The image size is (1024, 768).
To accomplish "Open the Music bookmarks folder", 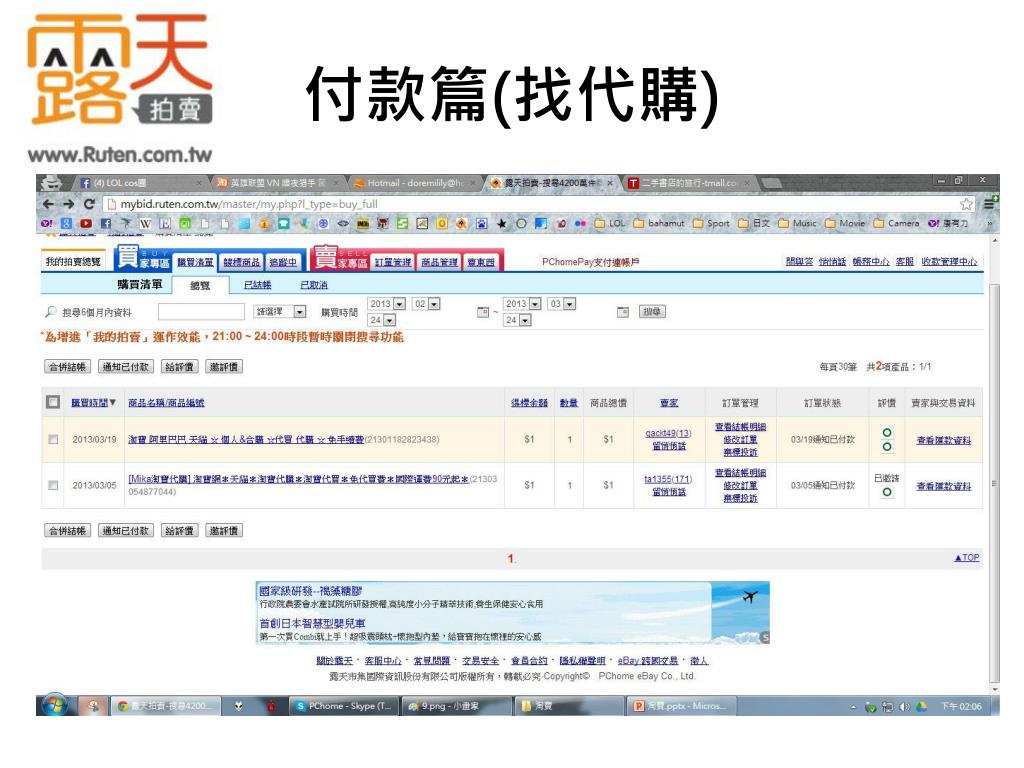I will [797, 223].
